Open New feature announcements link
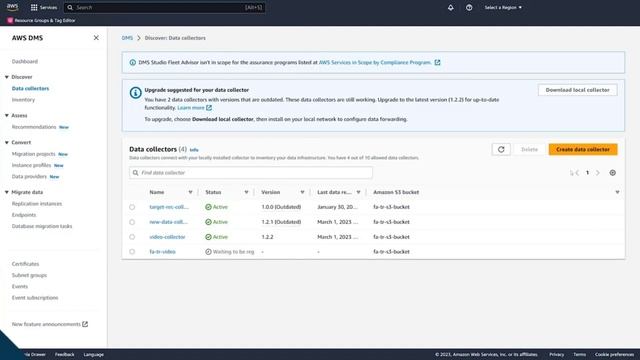This screenshot has height=360, width=640. (46, 324)
